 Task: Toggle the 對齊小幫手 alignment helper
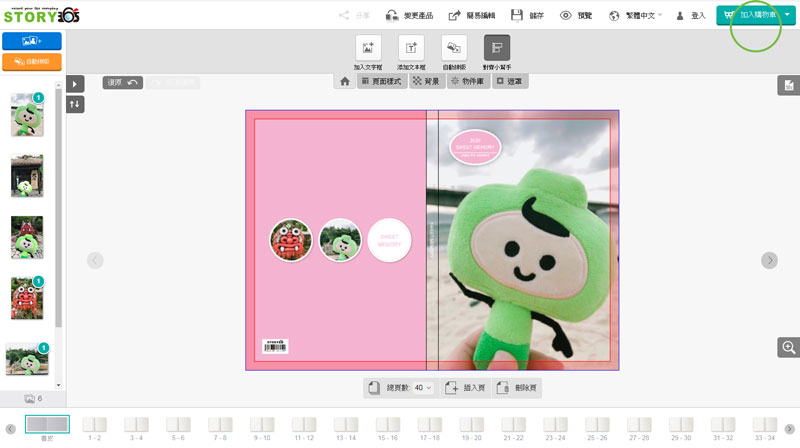497,51
